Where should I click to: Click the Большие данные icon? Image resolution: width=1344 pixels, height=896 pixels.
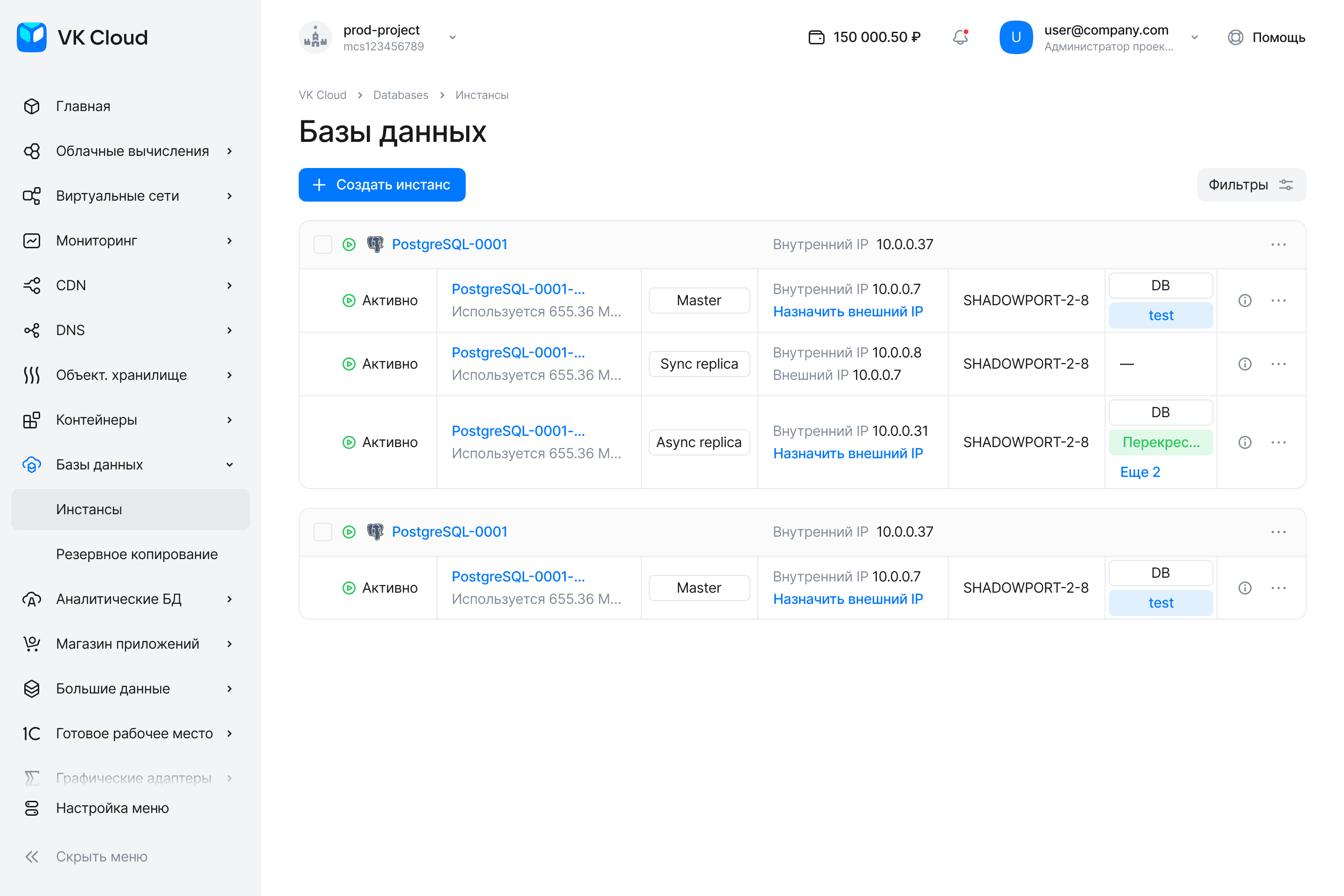click(32, 689)
